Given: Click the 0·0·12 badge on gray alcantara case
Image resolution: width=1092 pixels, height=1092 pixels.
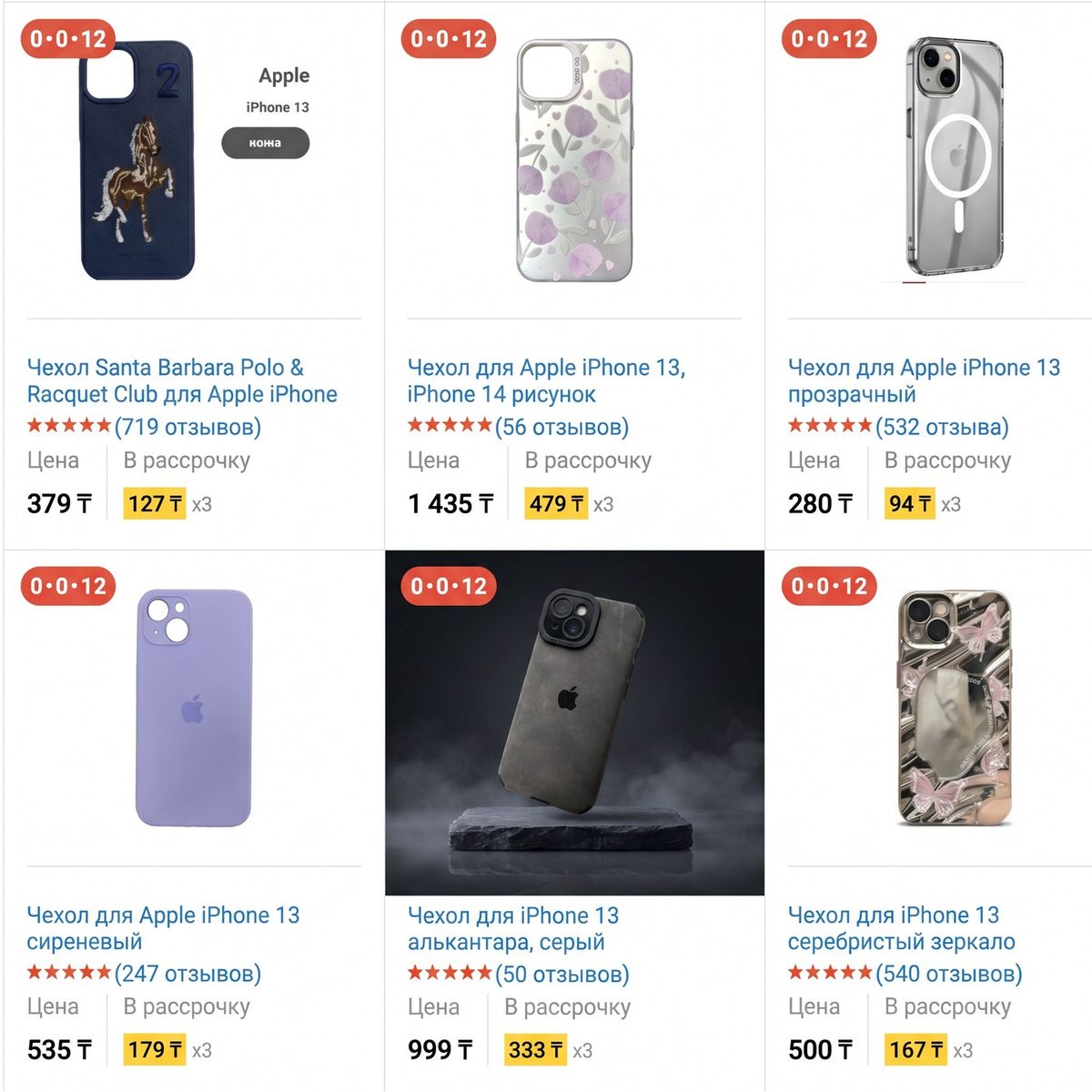Looking at the screenshot, I should 449,586.
